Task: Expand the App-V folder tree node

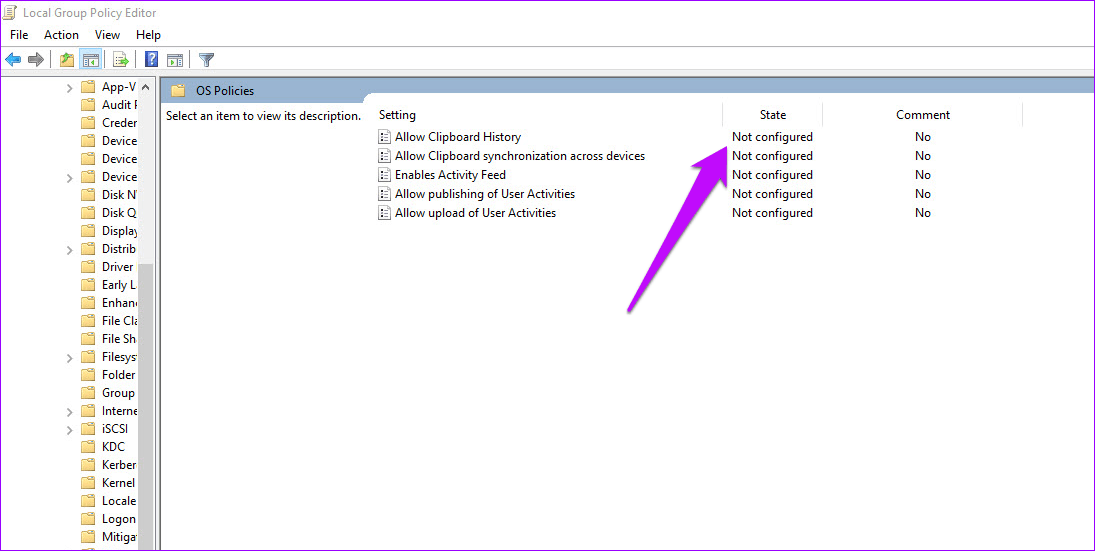Action: (x=69, y=88)
